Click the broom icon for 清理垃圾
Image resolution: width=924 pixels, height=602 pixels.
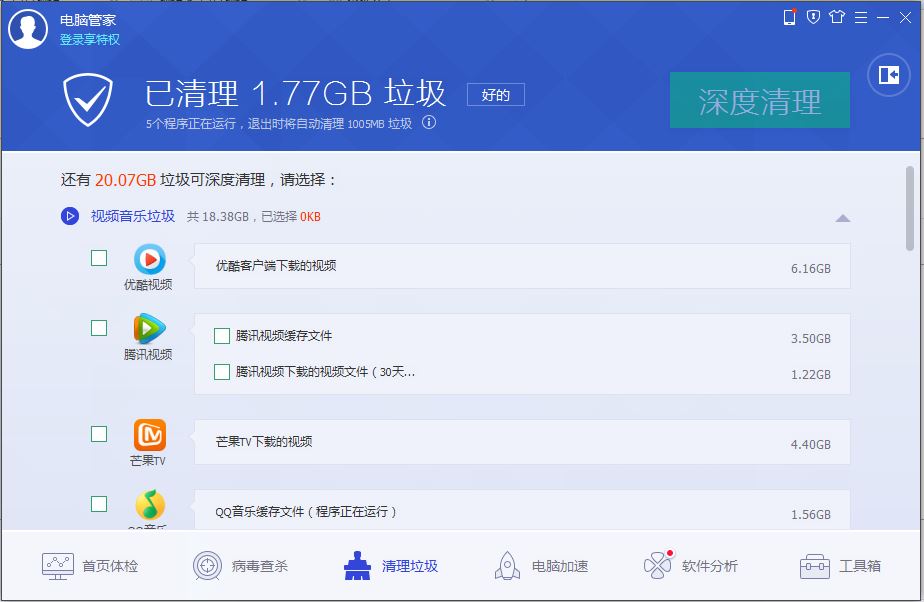(357, 565)
